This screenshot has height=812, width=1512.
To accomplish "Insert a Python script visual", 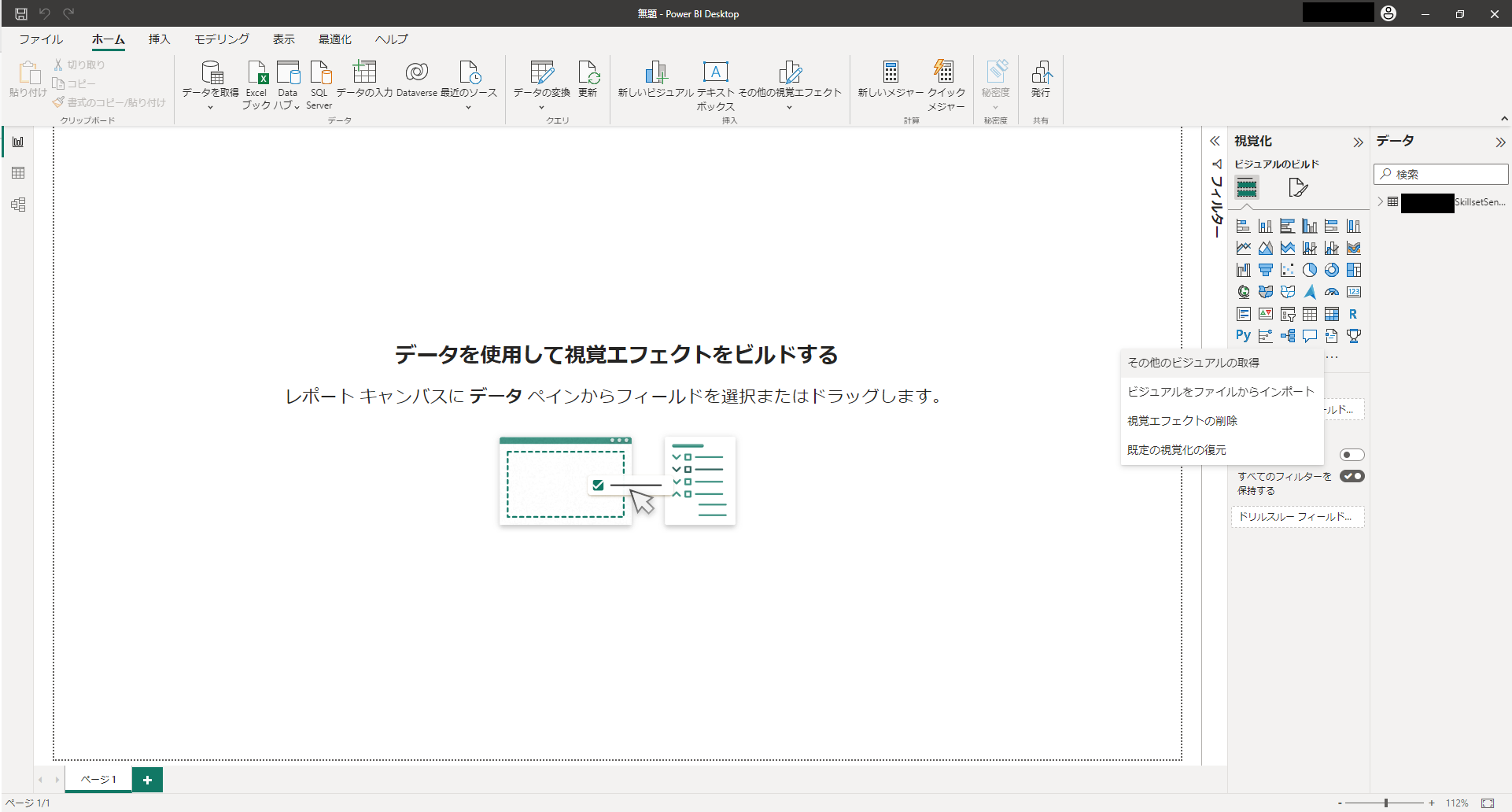I will pos(1243,335).
